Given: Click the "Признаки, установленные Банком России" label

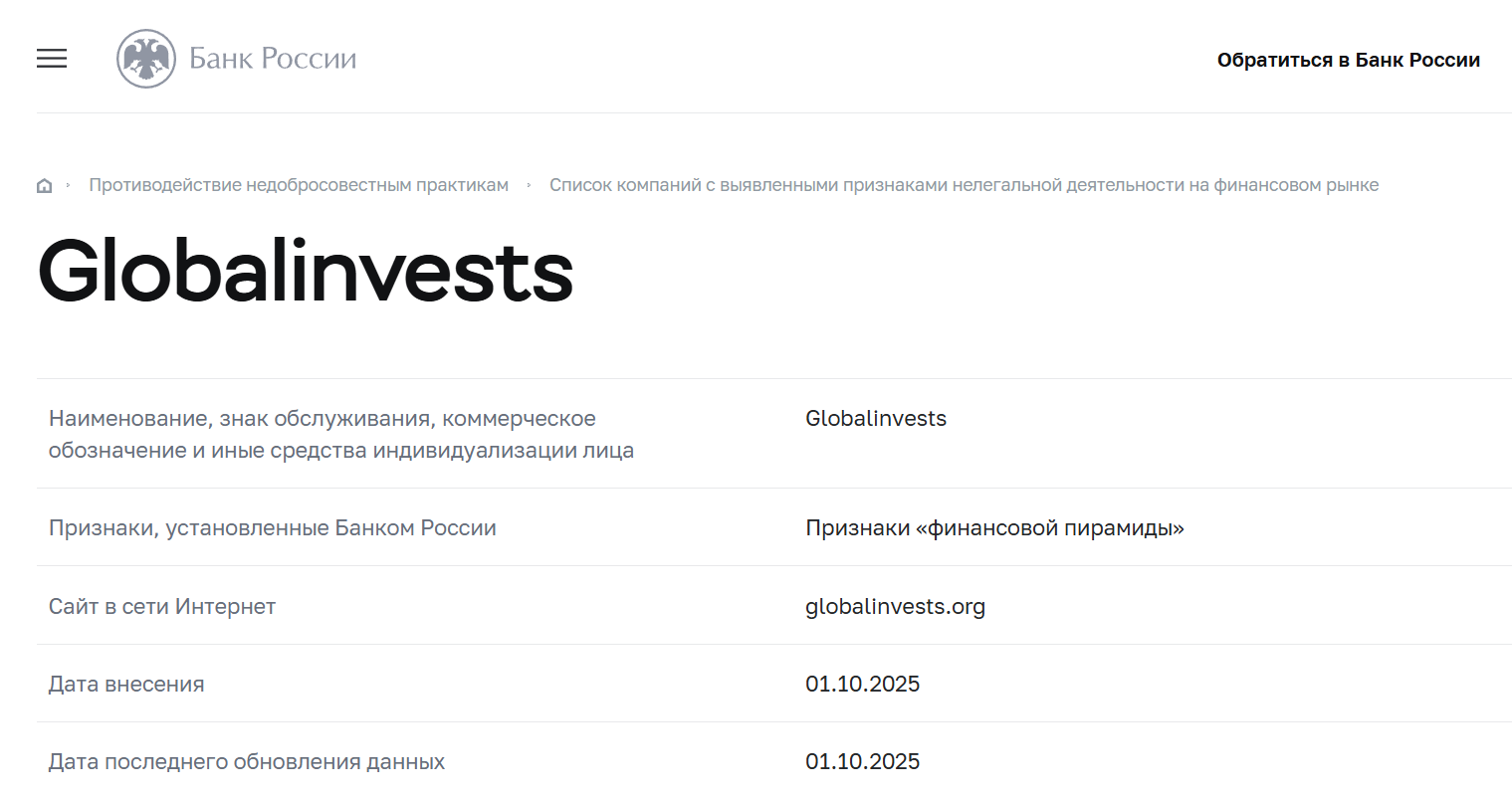Looking at the screenshot, I should tap(272, 528).
